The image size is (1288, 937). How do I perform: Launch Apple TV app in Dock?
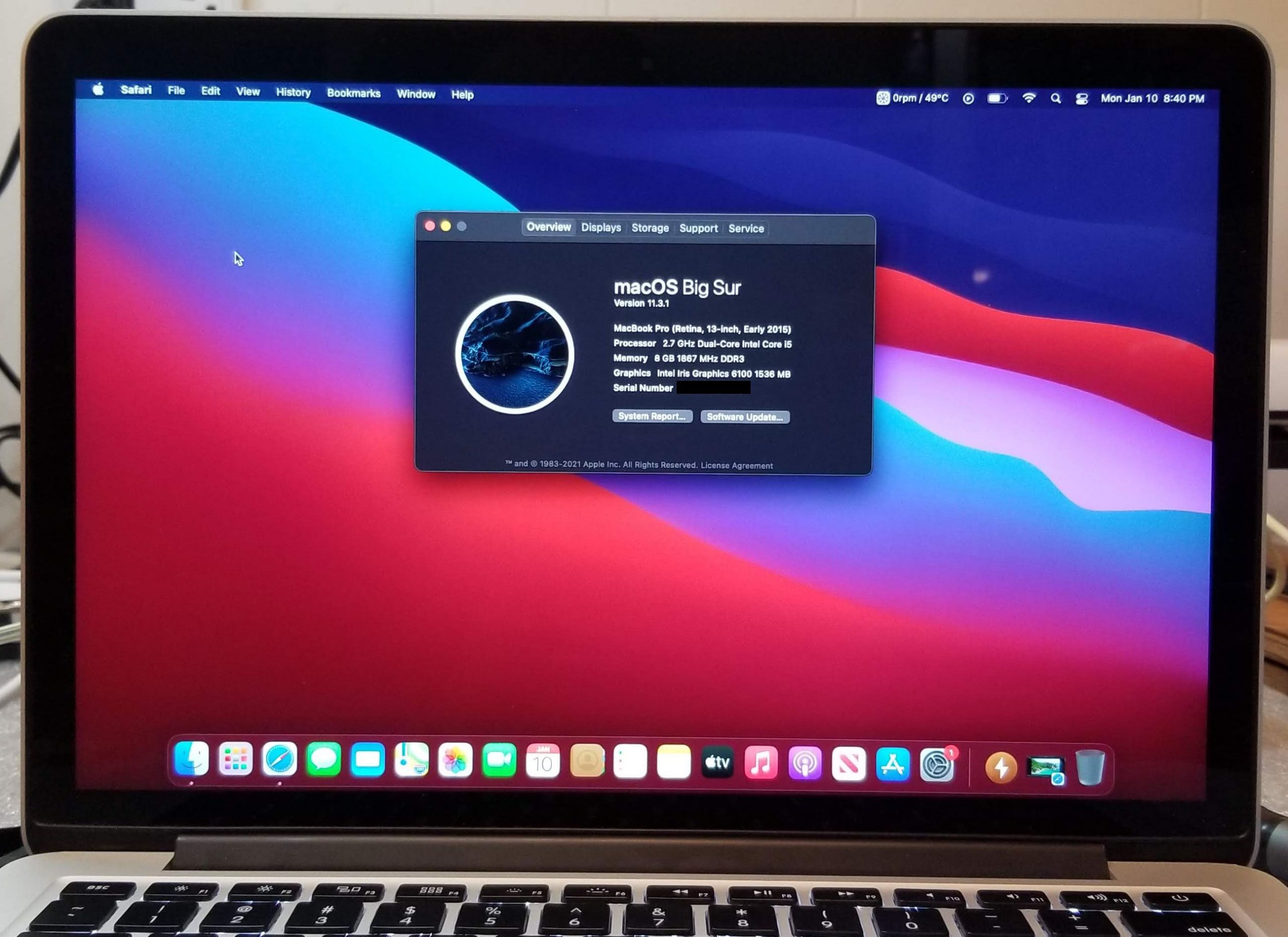click(x=717, y=763)
